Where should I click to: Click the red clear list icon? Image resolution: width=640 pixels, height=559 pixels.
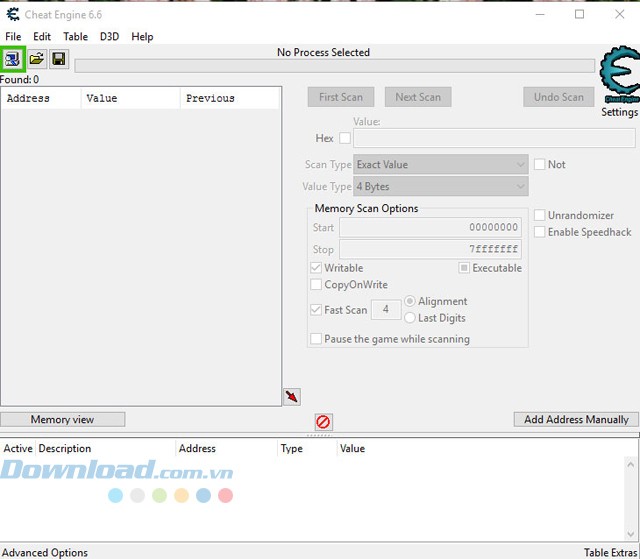coord(323,422)
